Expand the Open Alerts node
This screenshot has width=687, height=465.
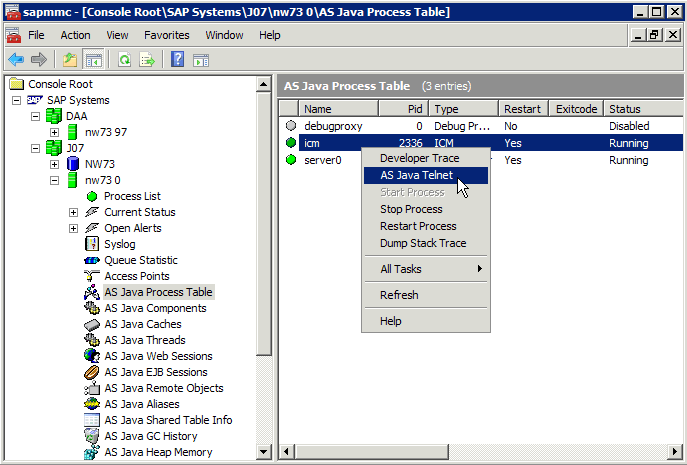coord(73,228)
